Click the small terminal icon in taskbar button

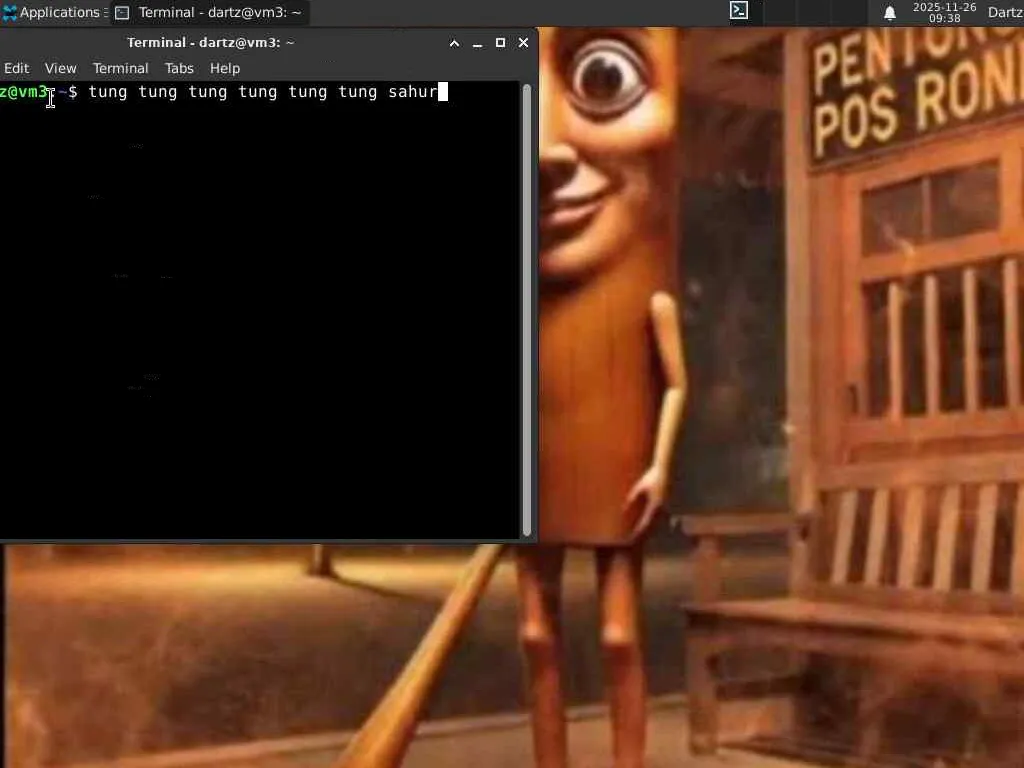click(122, 12)
